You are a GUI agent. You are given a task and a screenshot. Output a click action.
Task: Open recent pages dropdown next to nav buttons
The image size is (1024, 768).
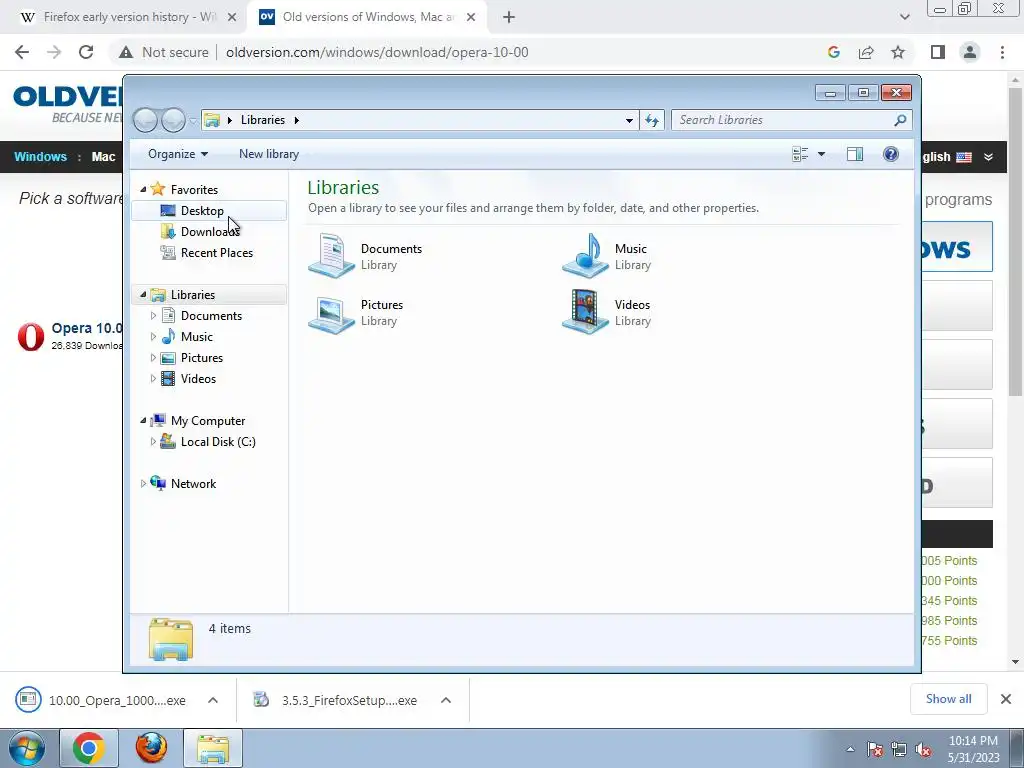coord(193,121)
